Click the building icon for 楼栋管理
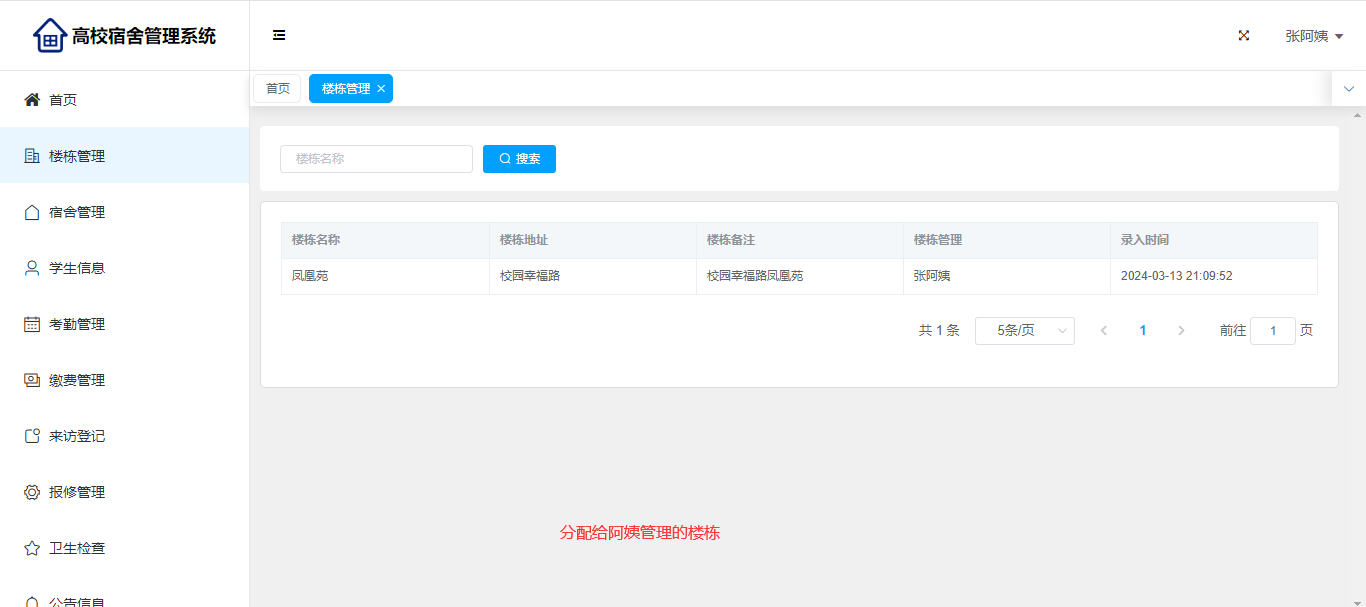Image resolution: width=1366 pixels, height=607 pixels. click(32, 156)
